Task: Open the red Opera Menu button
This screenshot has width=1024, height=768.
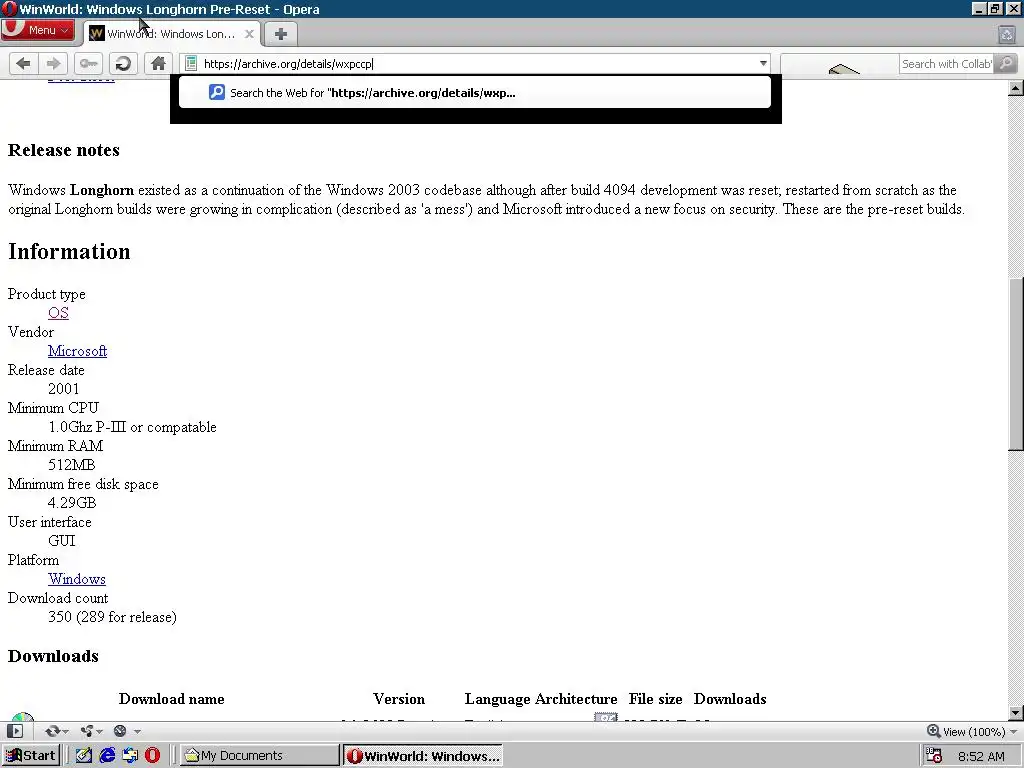Action: [x=37, y=30]
